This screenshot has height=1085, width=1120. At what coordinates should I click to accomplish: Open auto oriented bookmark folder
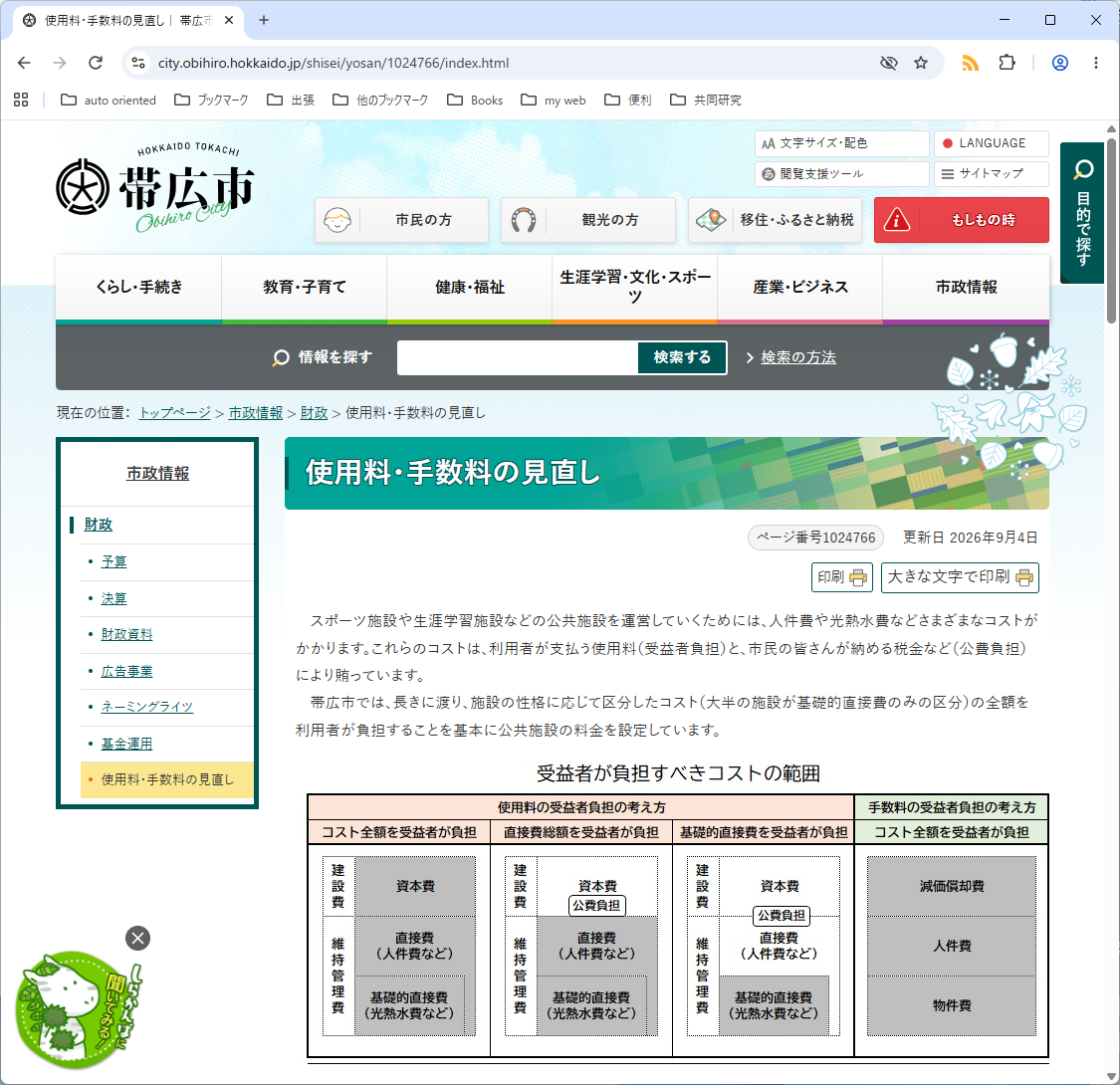(x=108, y=100)
